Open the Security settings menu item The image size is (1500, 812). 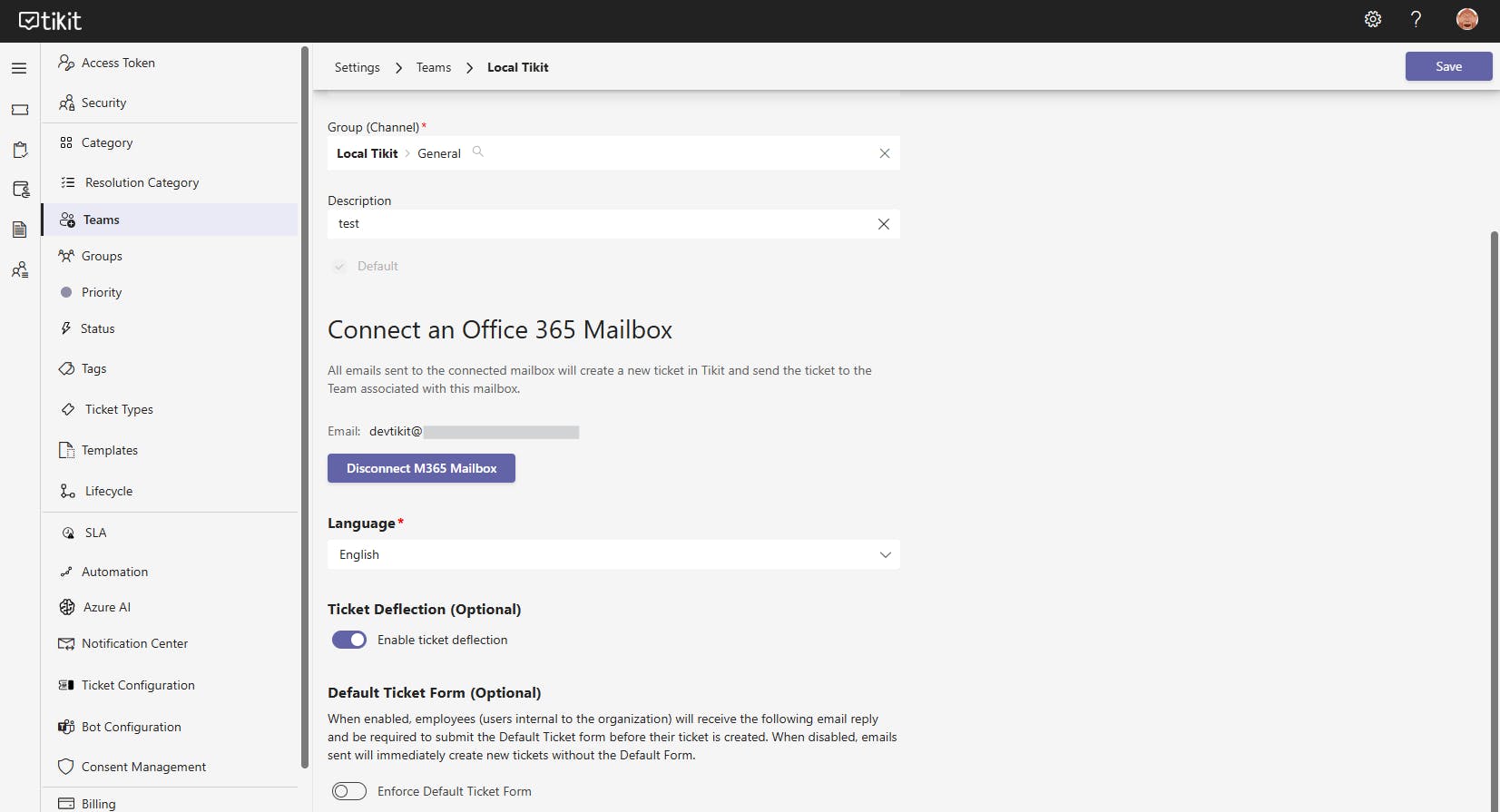[x=103, y=103]
